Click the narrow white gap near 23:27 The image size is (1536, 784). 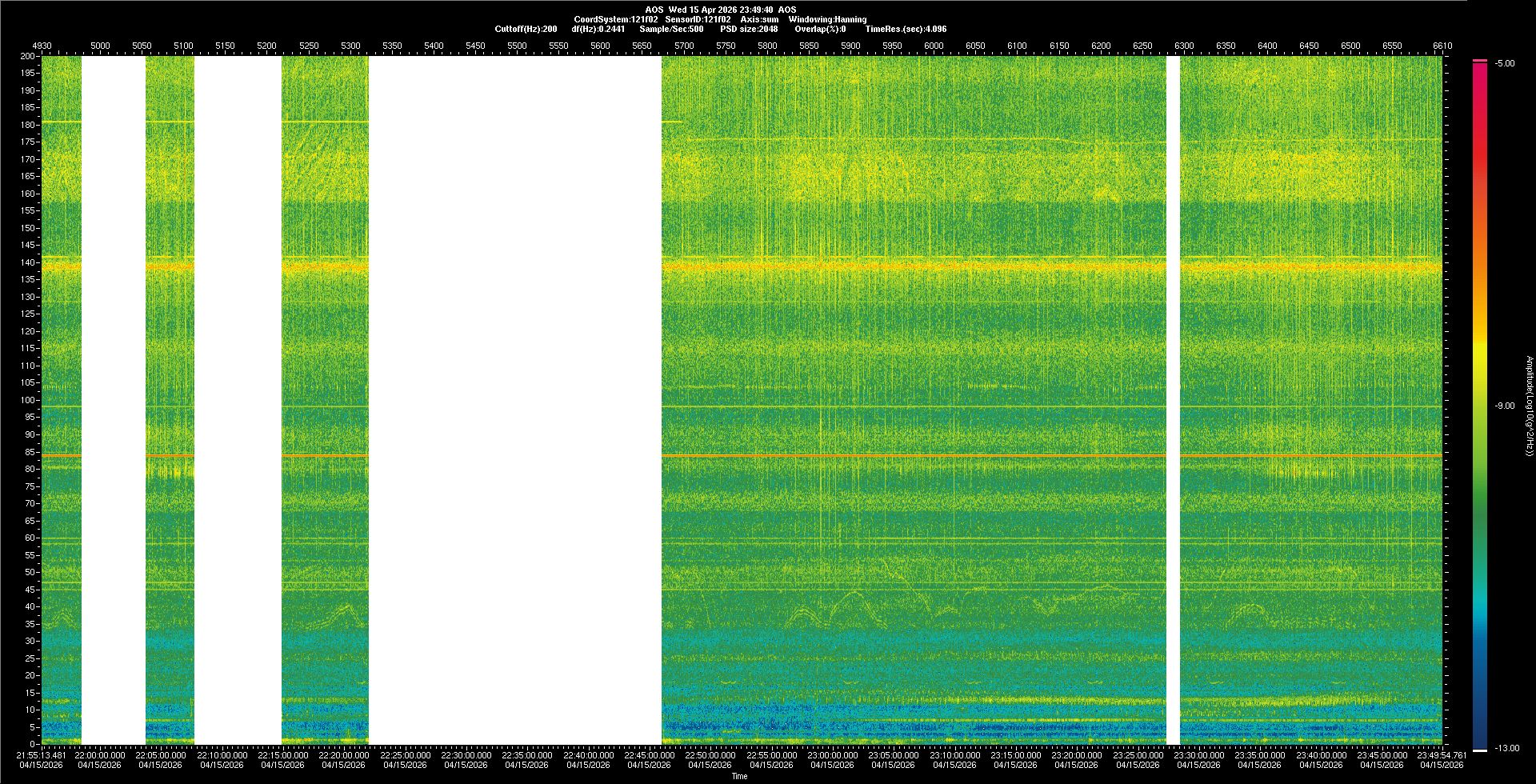pyautogui.click(x=1173, y=400)
